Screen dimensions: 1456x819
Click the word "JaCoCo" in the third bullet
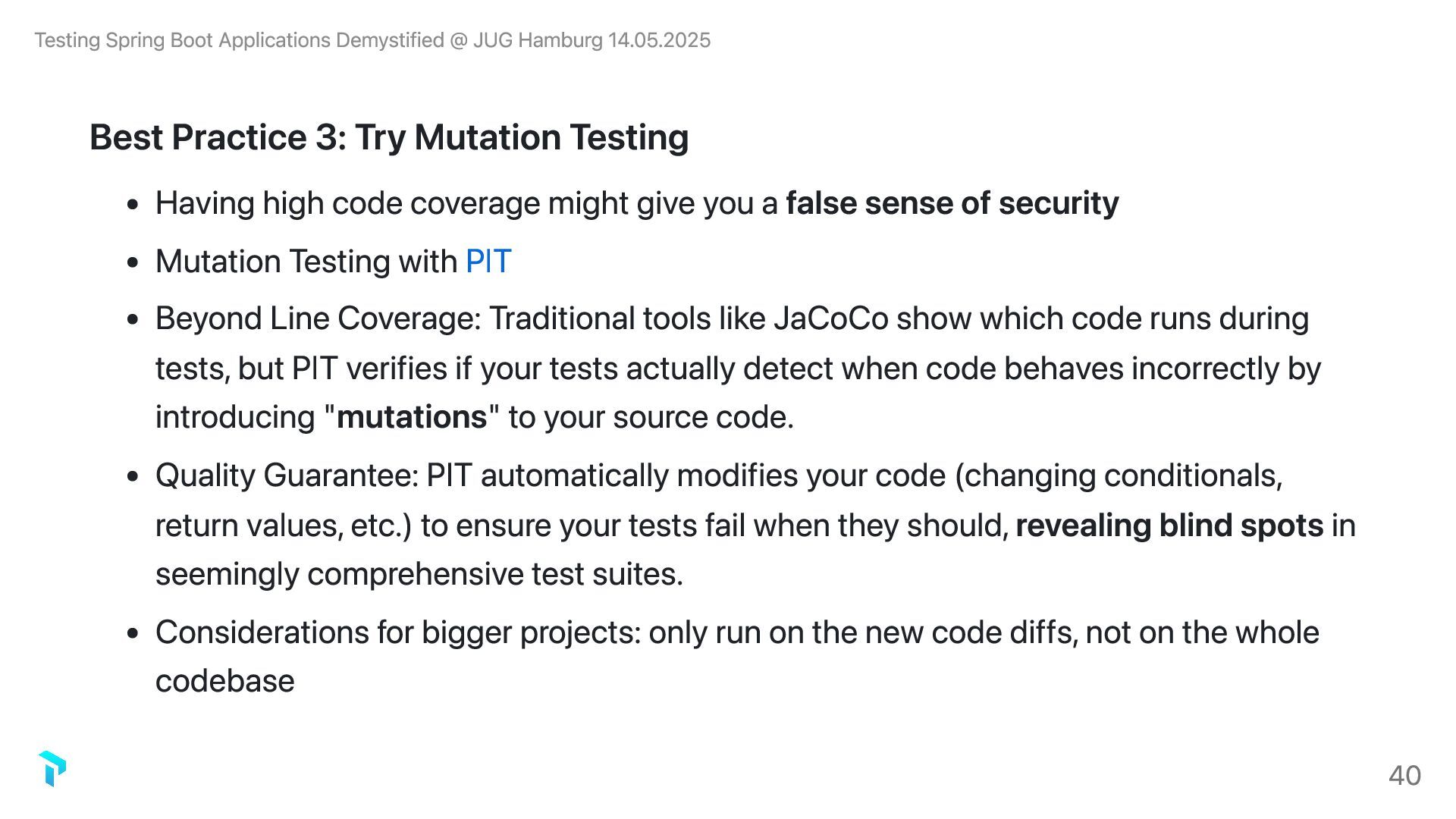pos(830,318)
